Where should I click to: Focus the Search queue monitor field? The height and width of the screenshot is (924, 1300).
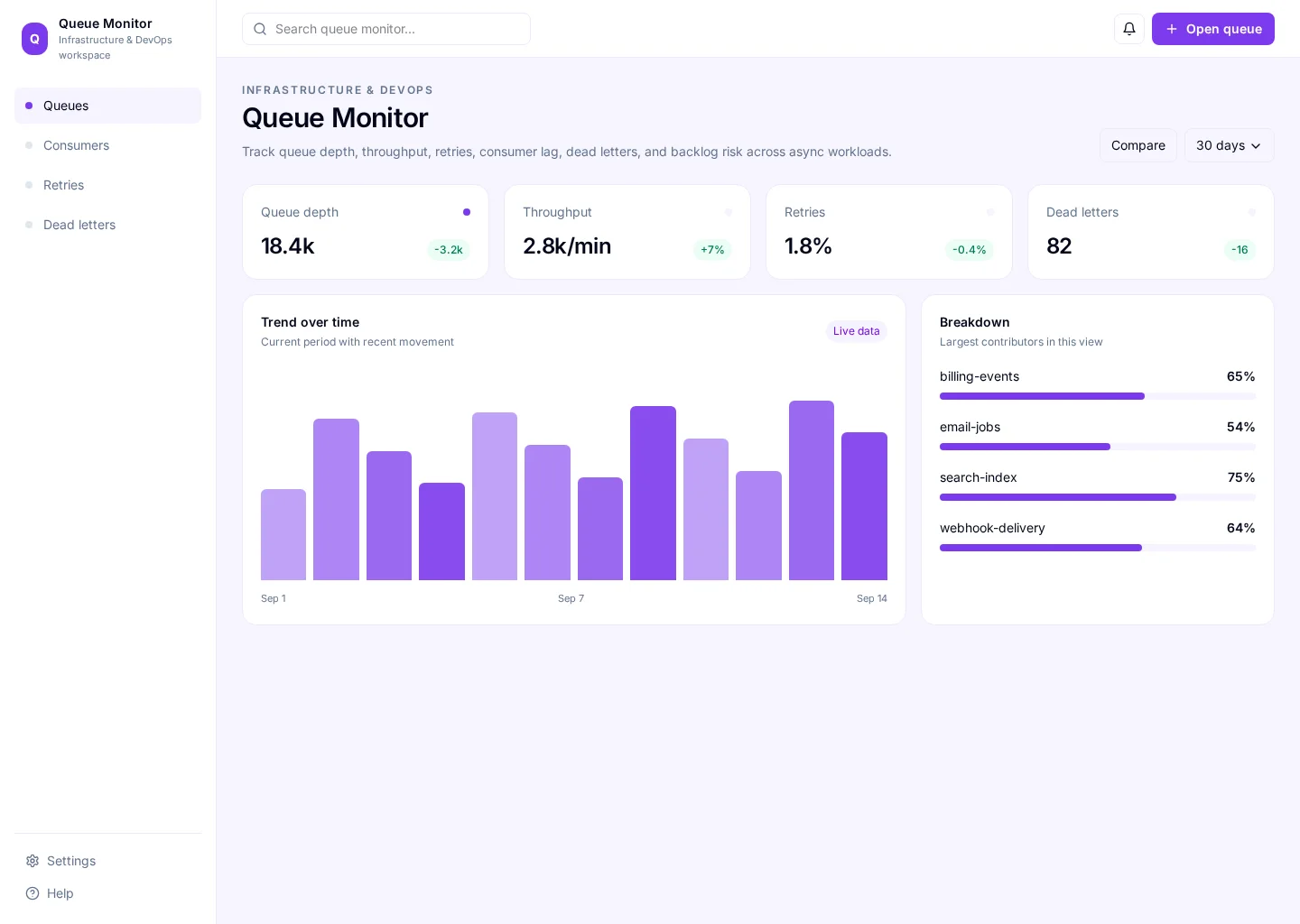386,29
